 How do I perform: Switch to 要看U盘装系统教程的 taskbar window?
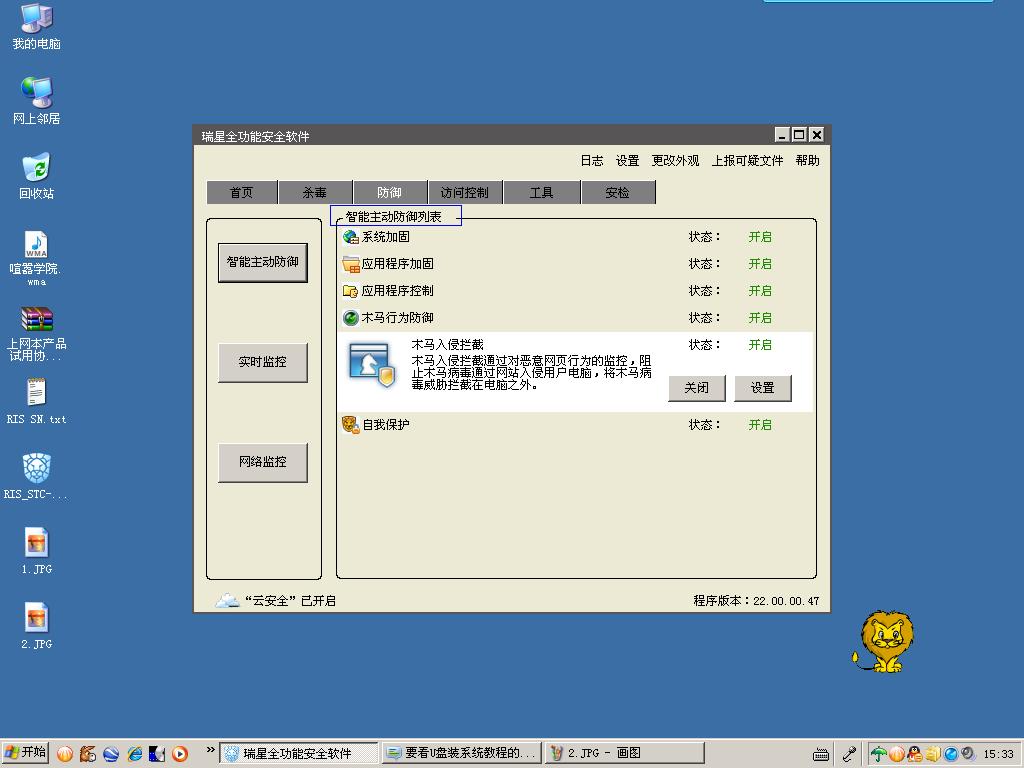click(x=462, y=754)
